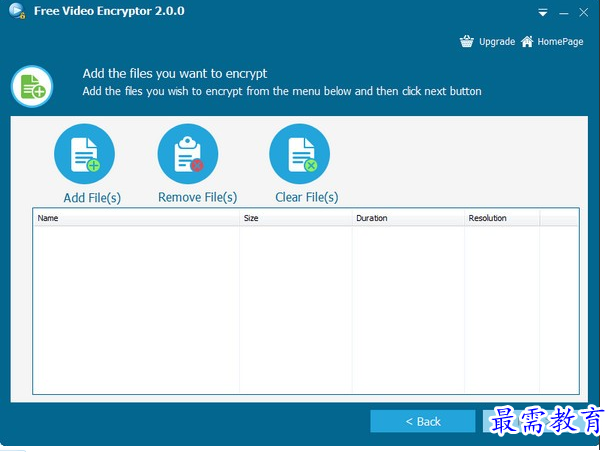Image resolution: width=613 pixels, height=452 pixels.
Task: Click the Add File(s) round icon
Action: coord(84,154)
